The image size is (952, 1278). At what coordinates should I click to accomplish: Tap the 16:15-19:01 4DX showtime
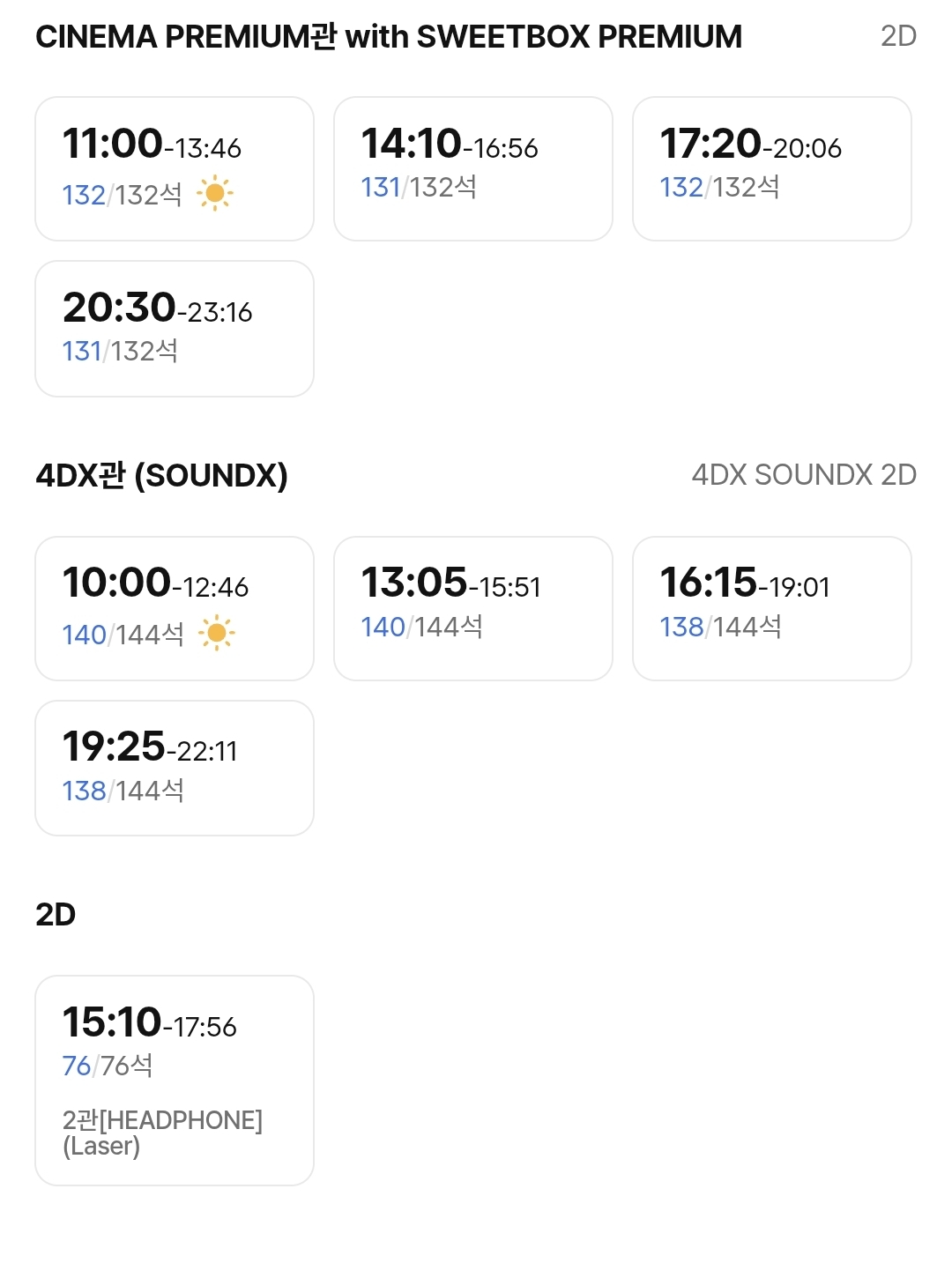[x=771, y=608]
